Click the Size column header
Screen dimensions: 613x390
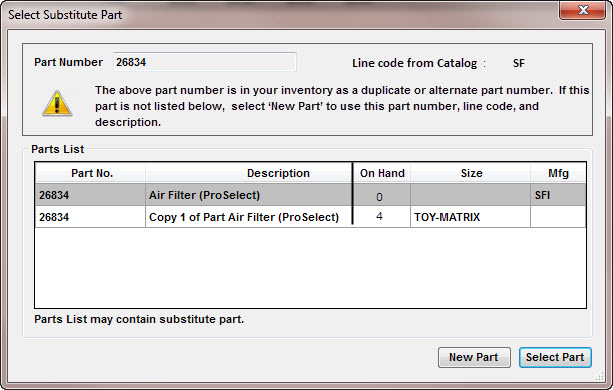pyautogui.click(x=471, y=173)
